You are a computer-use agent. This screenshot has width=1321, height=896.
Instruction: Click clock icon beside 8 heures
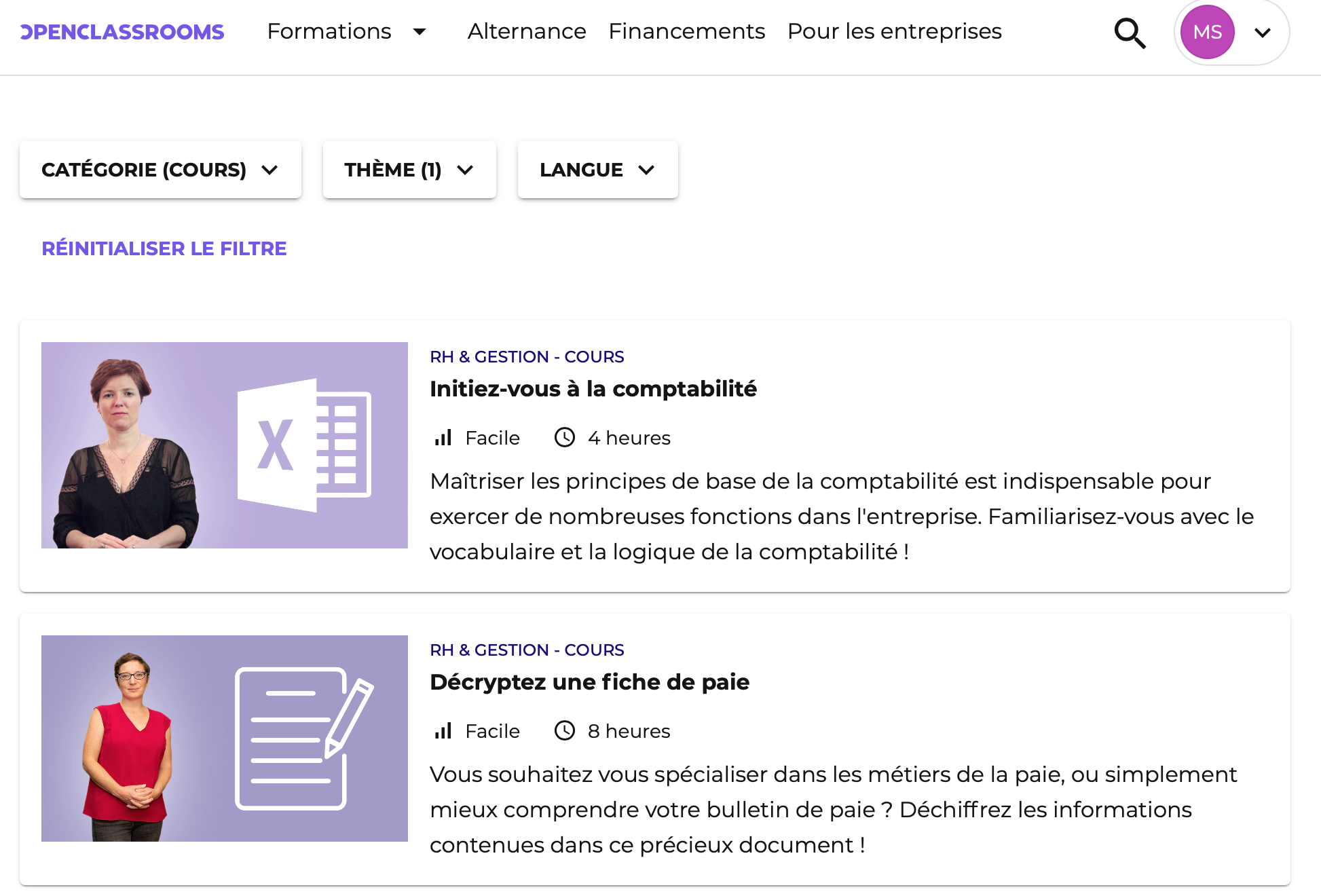[x=564, y=730]
